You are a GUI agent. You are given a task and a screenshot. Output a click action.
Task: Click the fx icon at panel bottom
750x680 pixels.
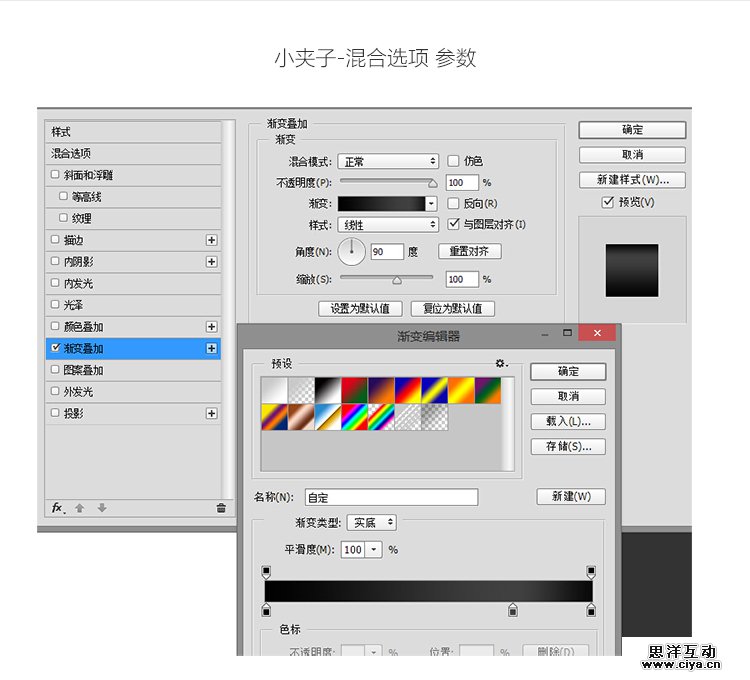tap(58, 508)
